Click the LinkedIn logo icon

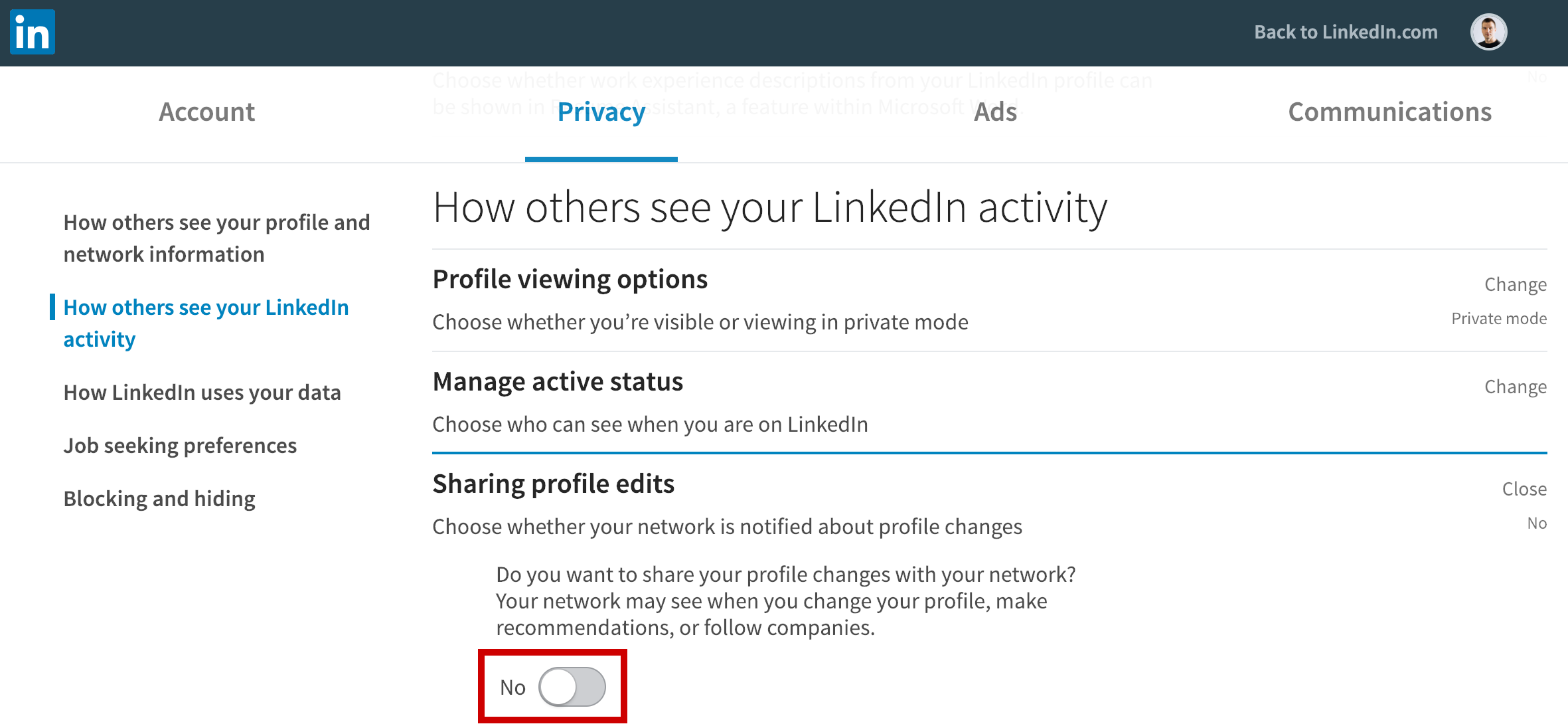point(33,32)
